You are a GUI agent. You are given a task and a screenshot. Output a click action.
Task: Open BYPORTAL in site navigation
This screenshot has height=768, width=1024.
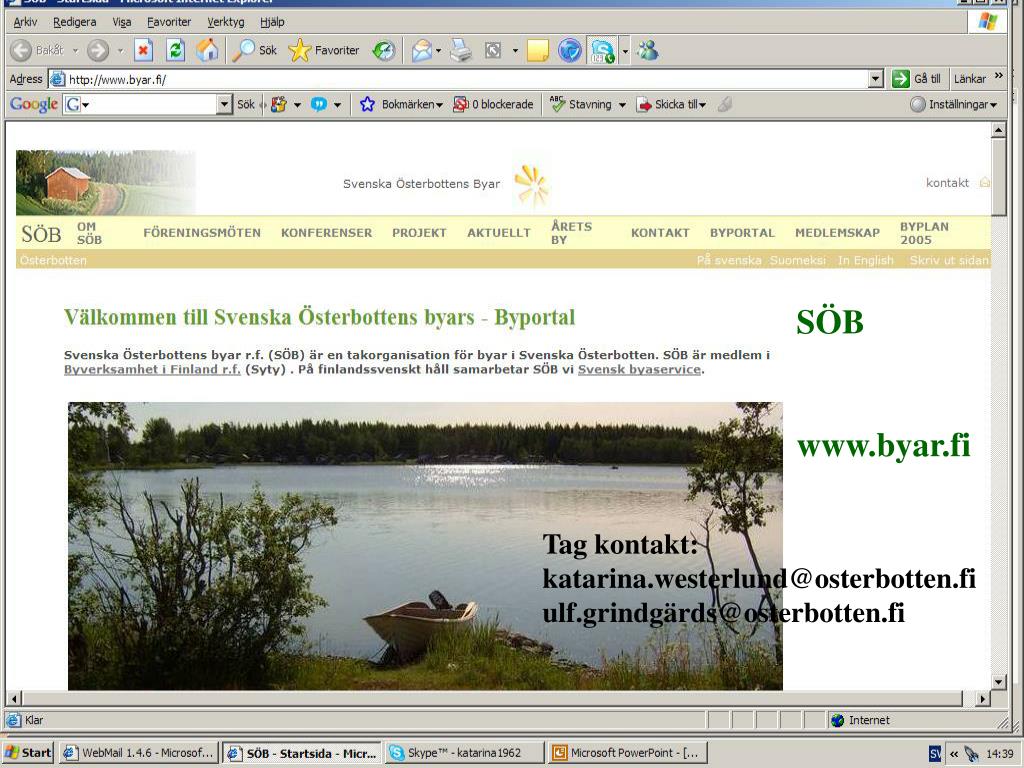742,232
